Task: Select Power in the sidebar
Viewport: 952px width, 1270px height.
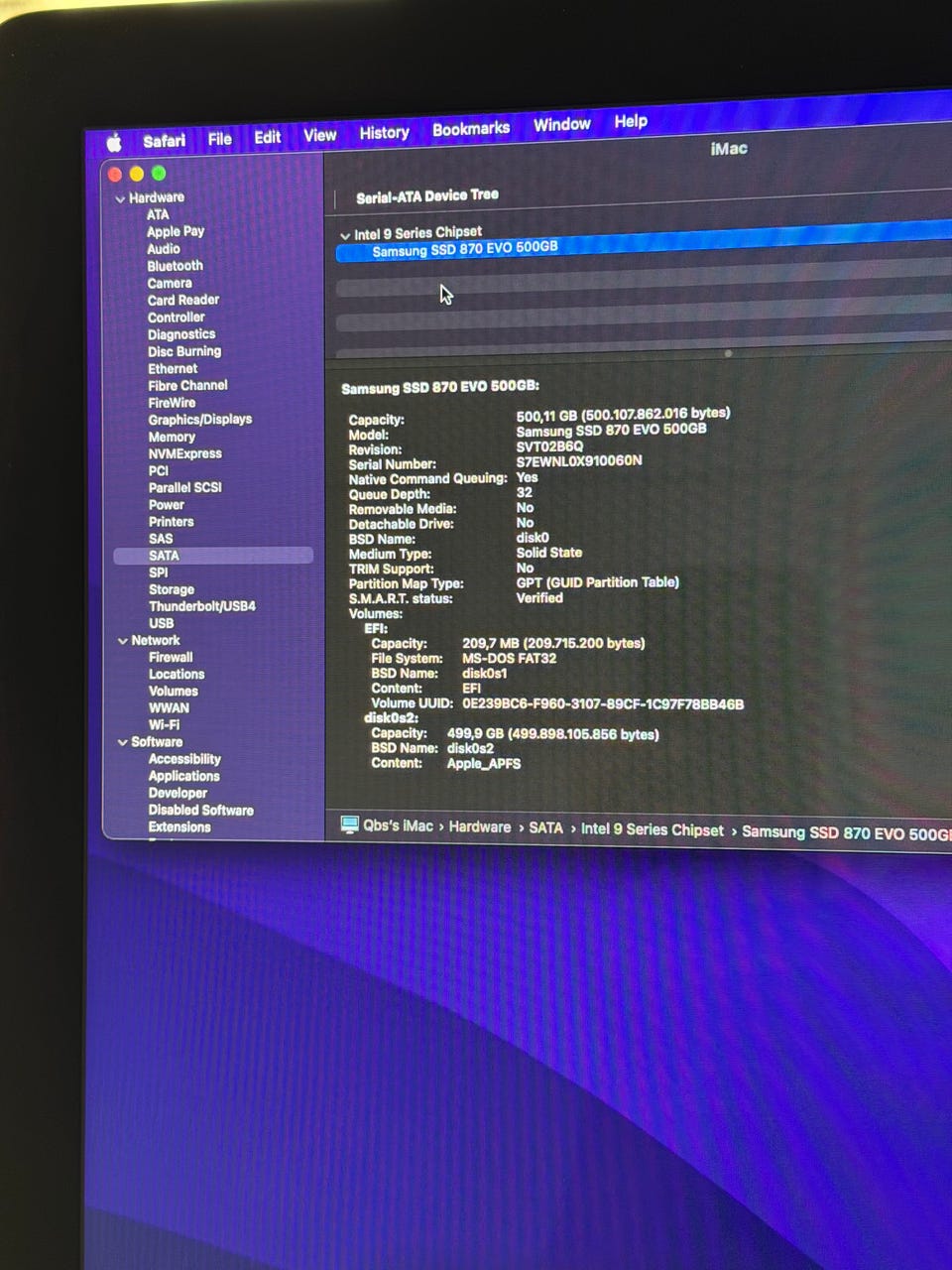Action: tap(167, 504)
